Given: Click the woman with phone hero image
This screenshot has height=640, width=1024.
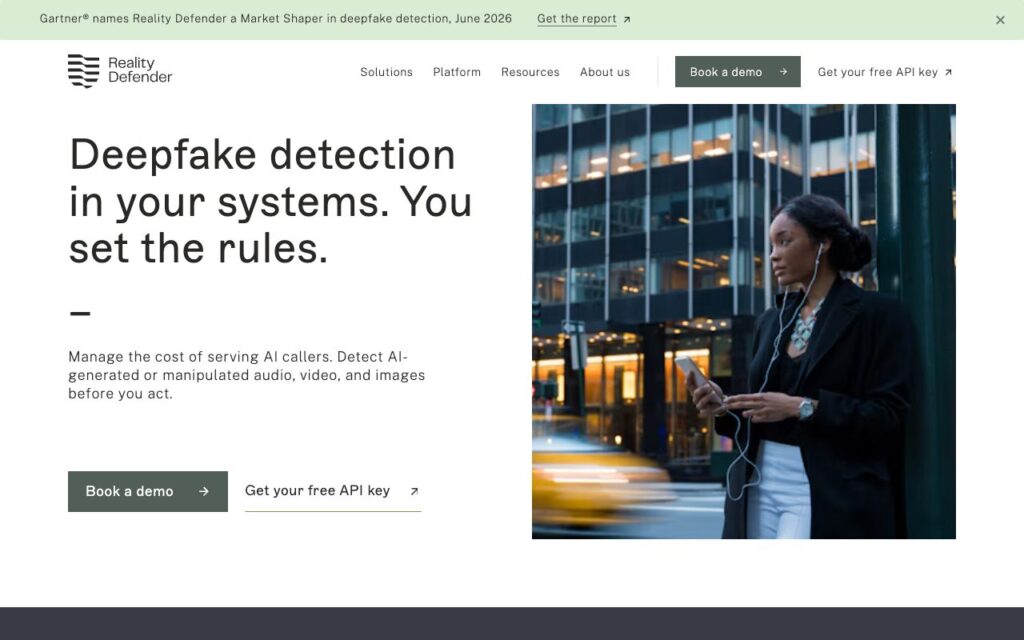Looking at the screenshot, I should [744, 321].
